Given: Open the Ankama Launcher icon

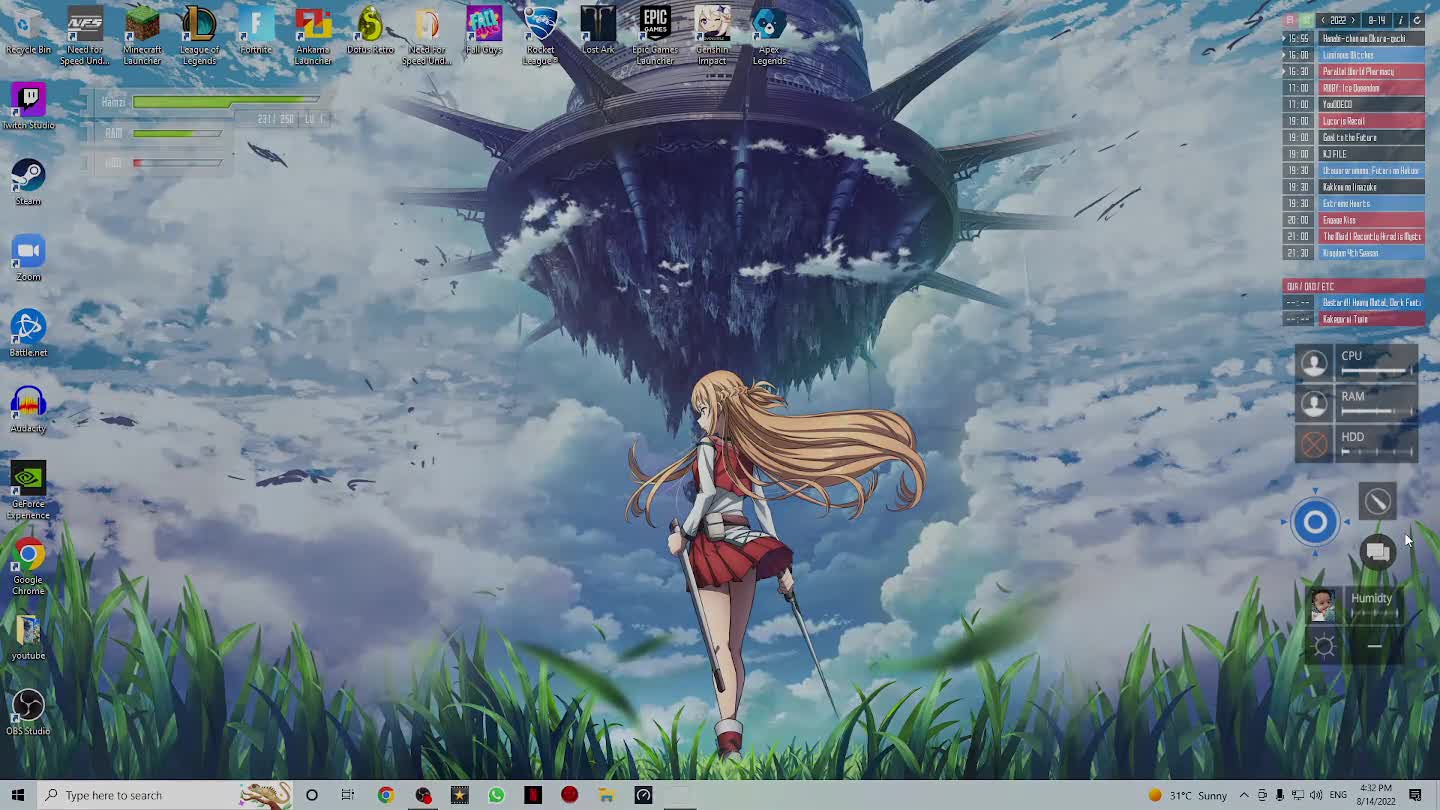Looking at the screenshot, I should point(313,36).
